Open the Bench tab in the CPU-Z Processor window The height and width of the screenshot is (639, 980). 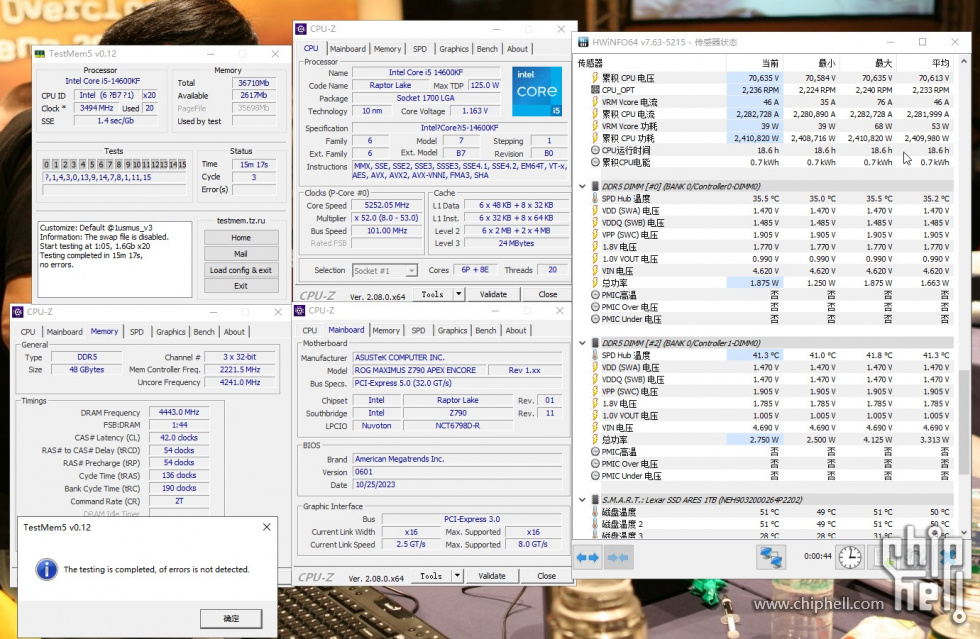tap(487, 49)
